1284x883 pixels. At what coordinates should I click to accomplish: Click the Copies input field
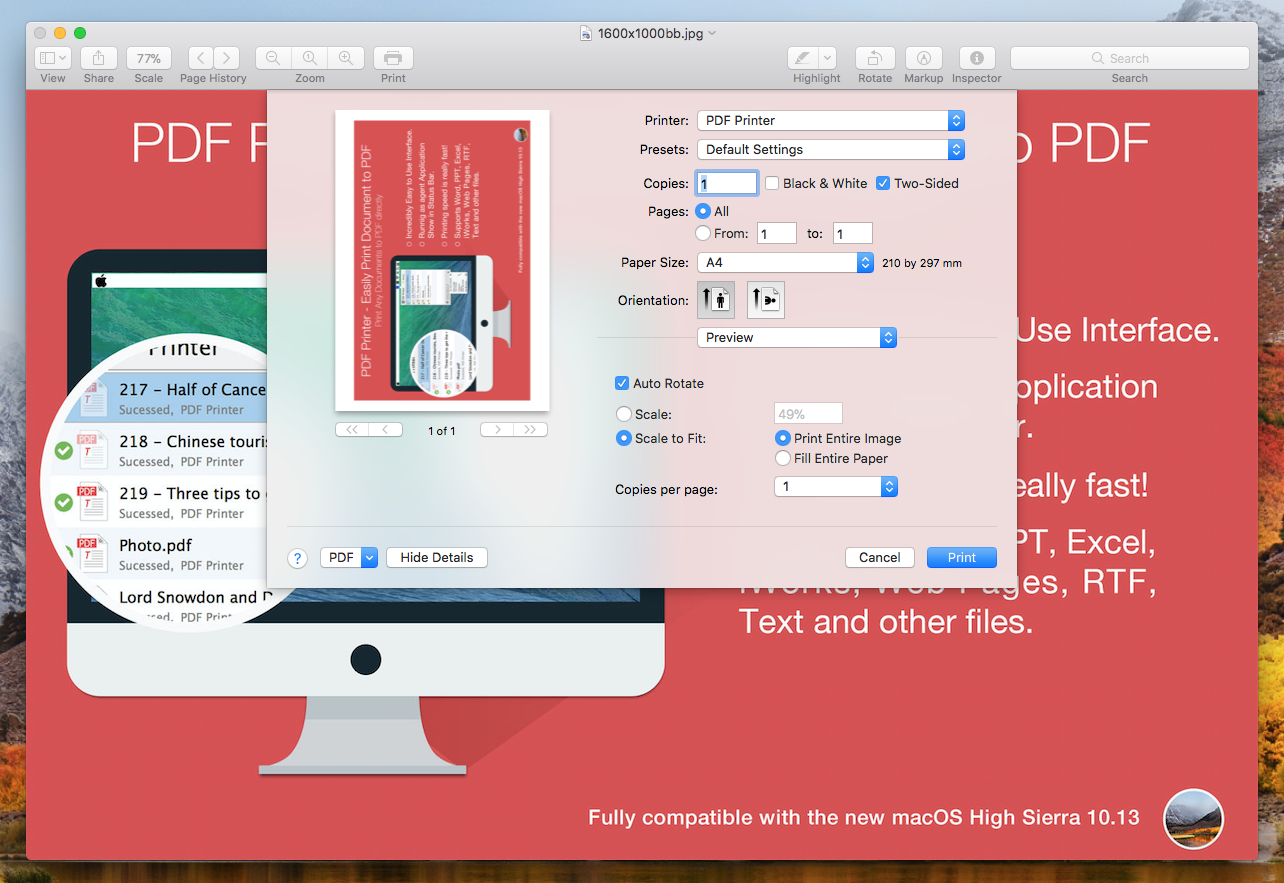727,183
